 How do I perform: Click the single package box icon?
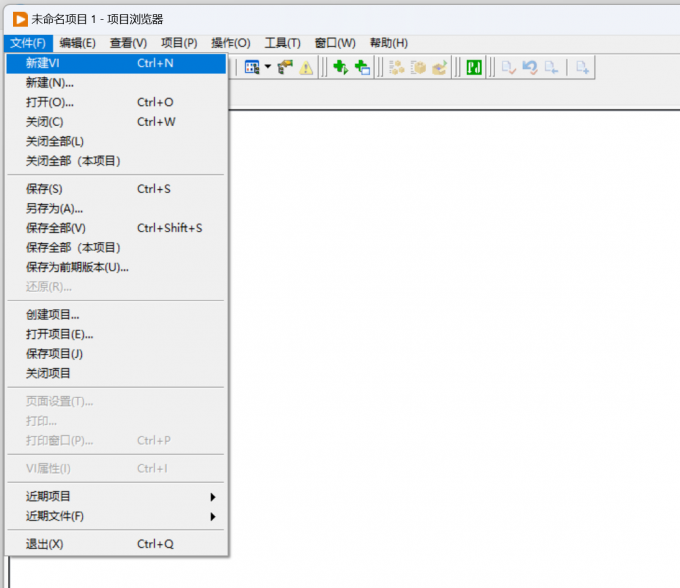pos(418,68)
